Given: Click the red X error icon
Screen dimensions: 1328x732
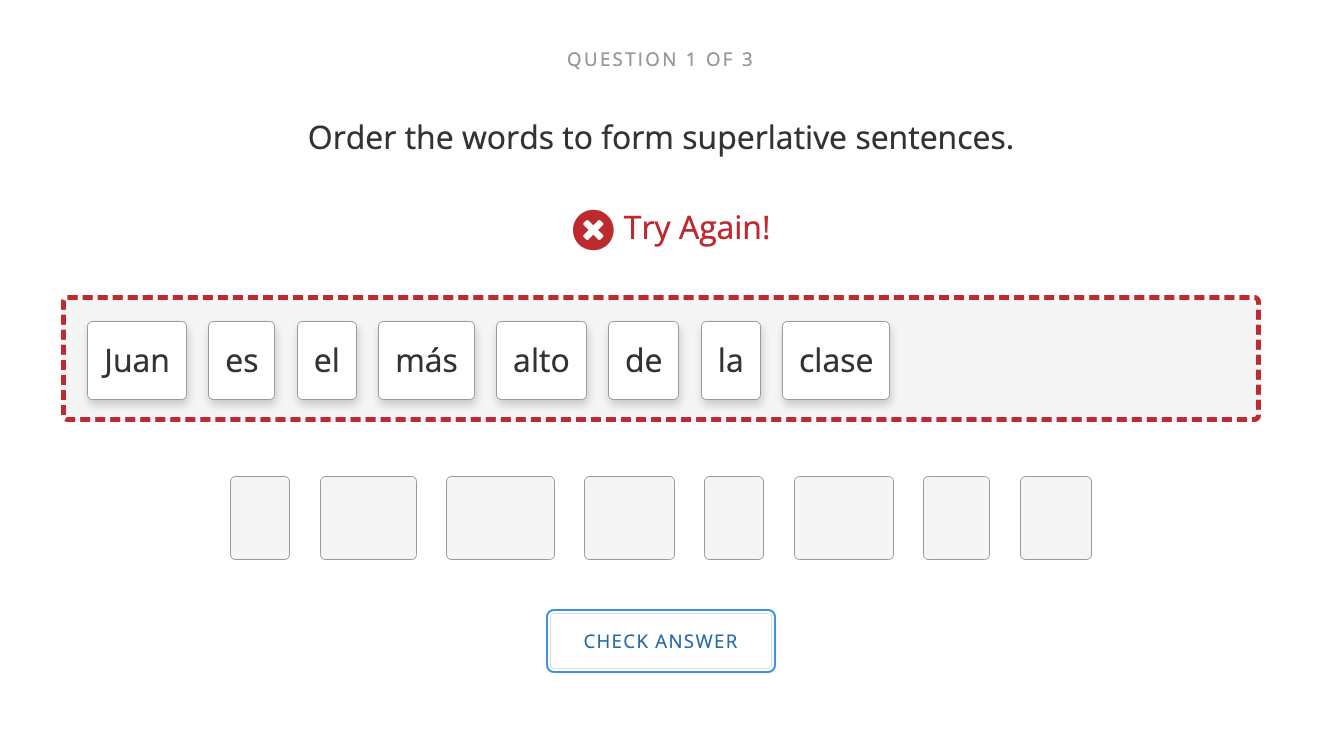Looking at the screenshot, I should pyautogui.click(x=593, y=229).
